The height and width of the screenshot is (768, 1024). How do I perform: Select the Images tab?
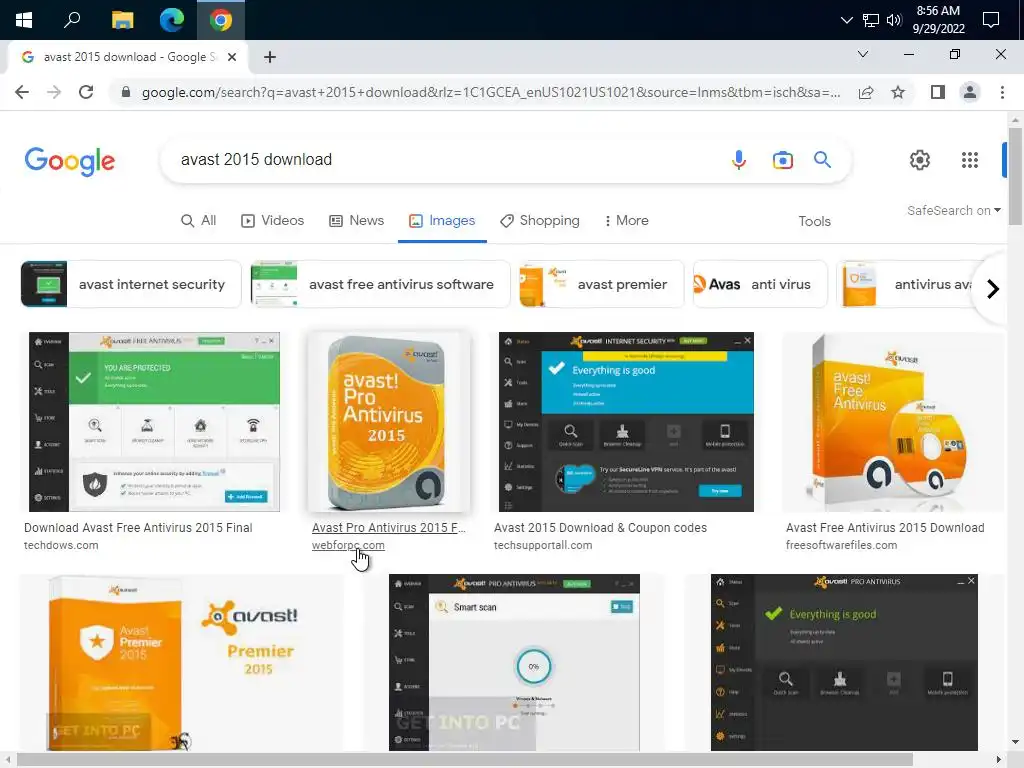(442, 221)
